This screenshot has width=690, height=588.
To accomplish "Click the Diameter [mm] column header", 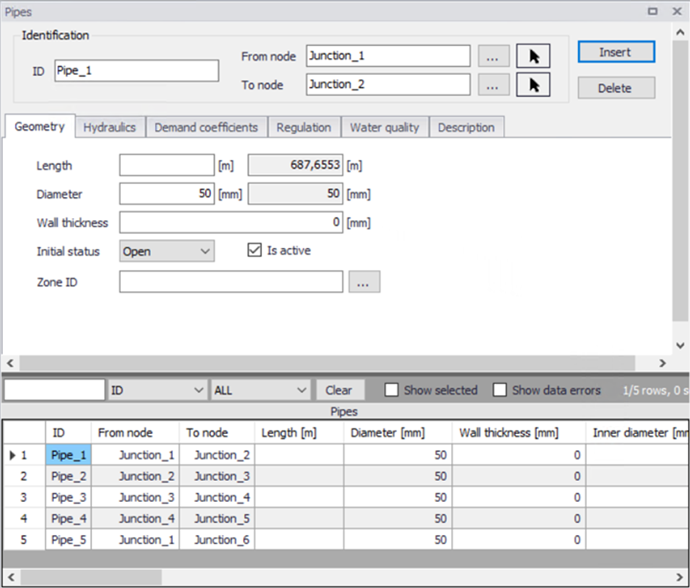I will (398, 433).
